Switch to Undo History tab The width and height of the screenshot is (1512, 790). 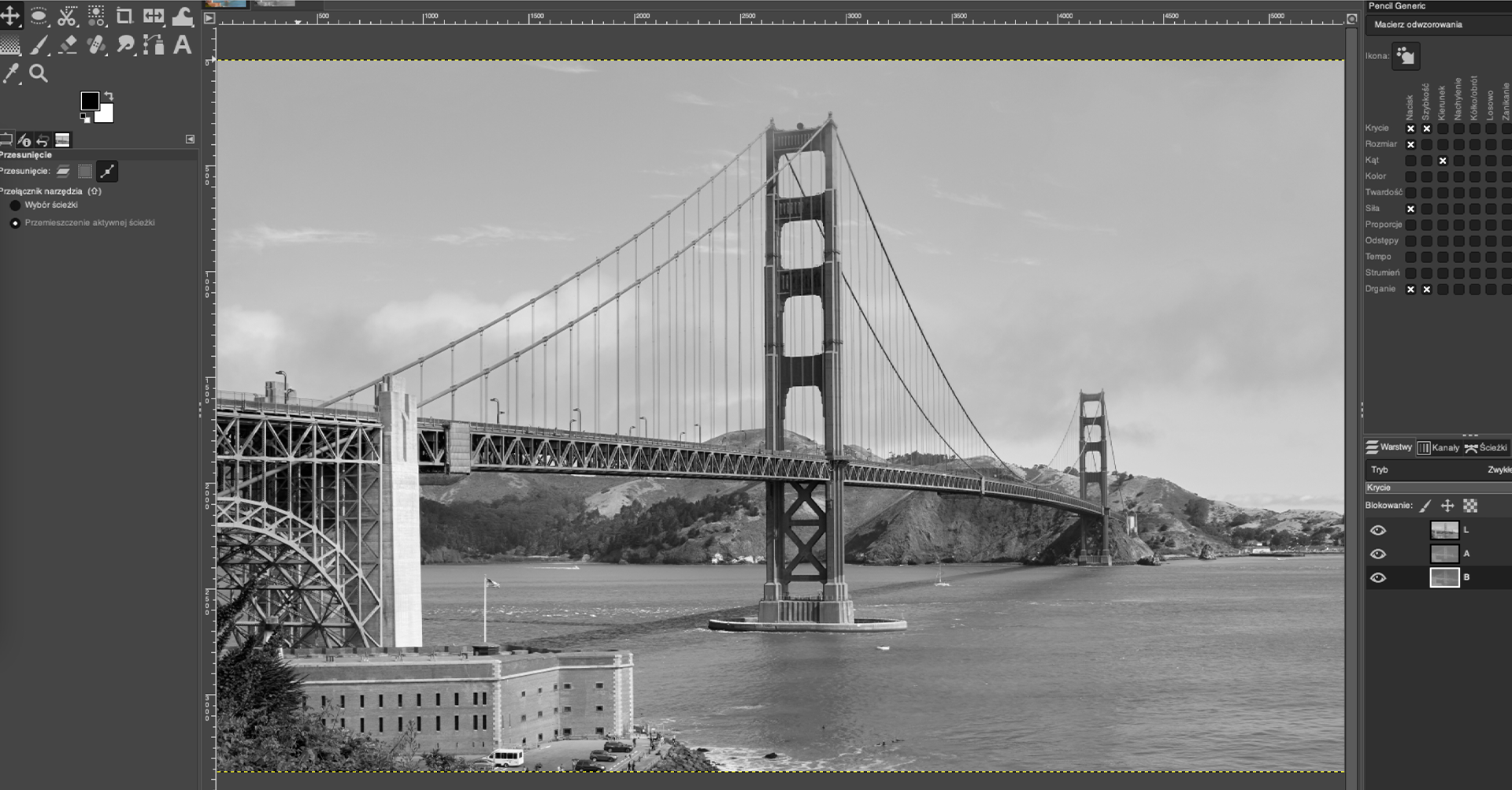pos(43,140)
